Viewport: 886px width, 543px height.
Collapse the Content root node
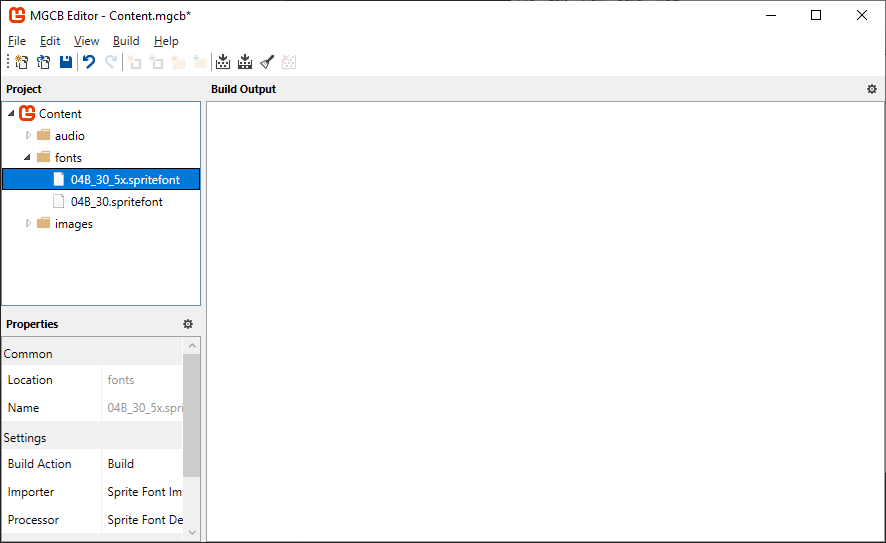(11, 114)
